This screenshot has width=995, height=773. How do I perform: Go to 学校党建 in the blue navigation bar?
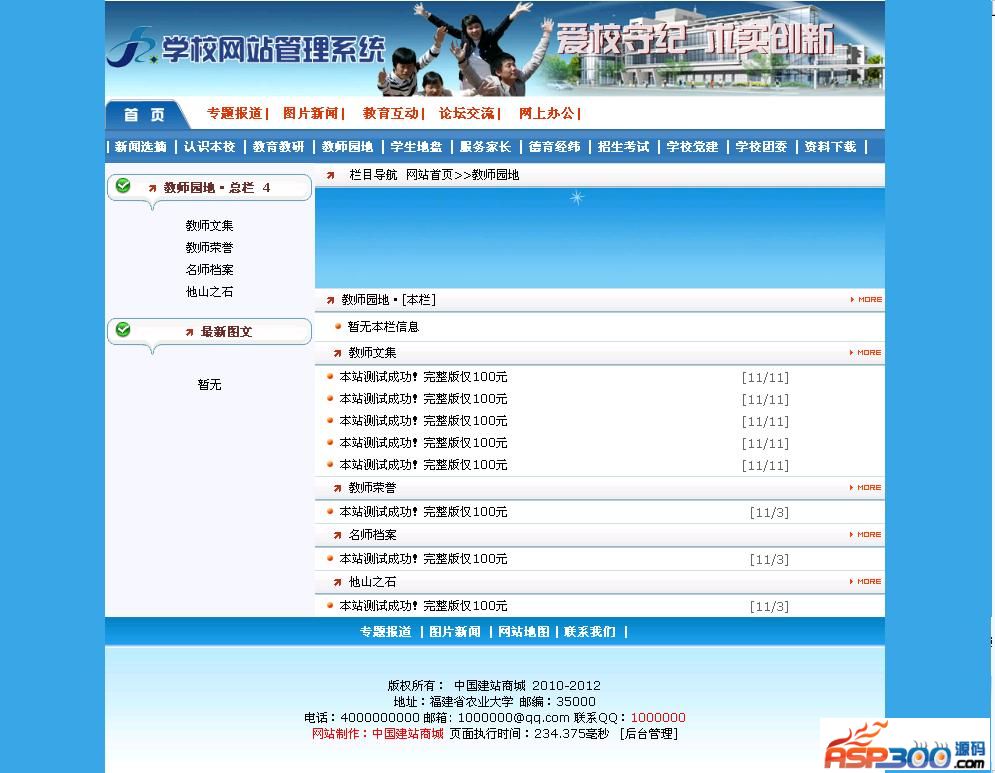692,147
